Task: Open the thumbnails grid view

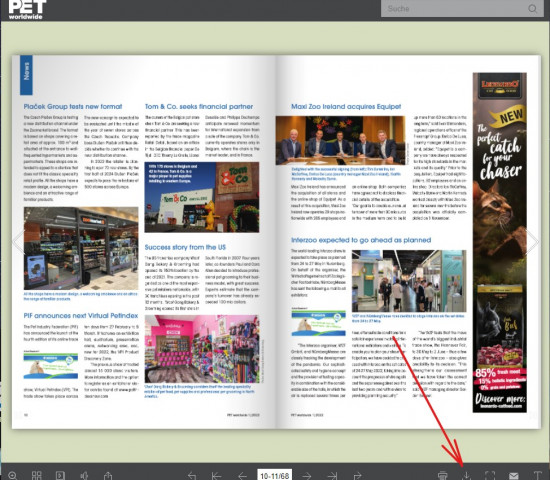Action: 36,475
